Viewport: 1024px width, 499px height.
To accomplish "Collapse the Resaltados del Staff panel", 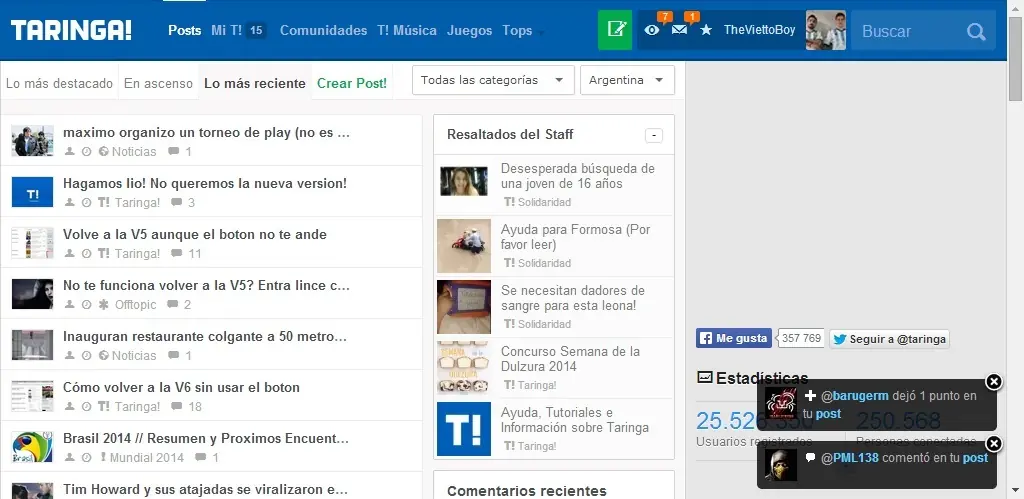I will coord(654,135).
